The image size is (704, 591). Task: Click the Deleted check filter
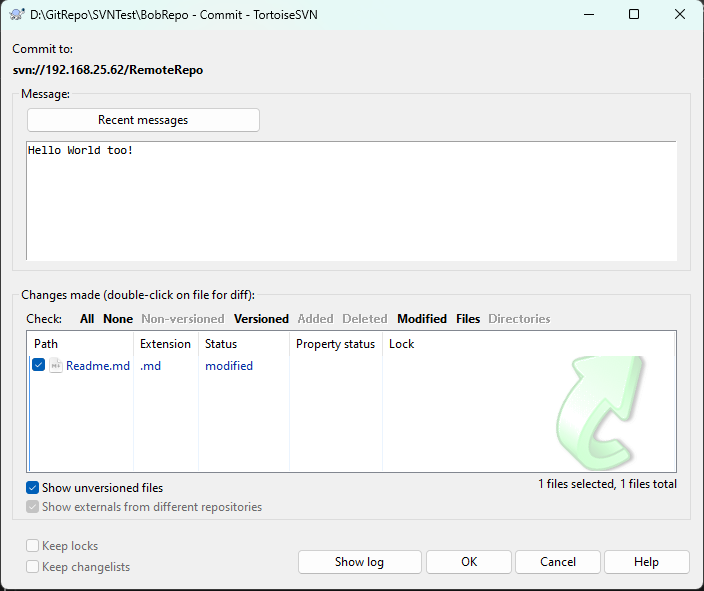(365, 319)
